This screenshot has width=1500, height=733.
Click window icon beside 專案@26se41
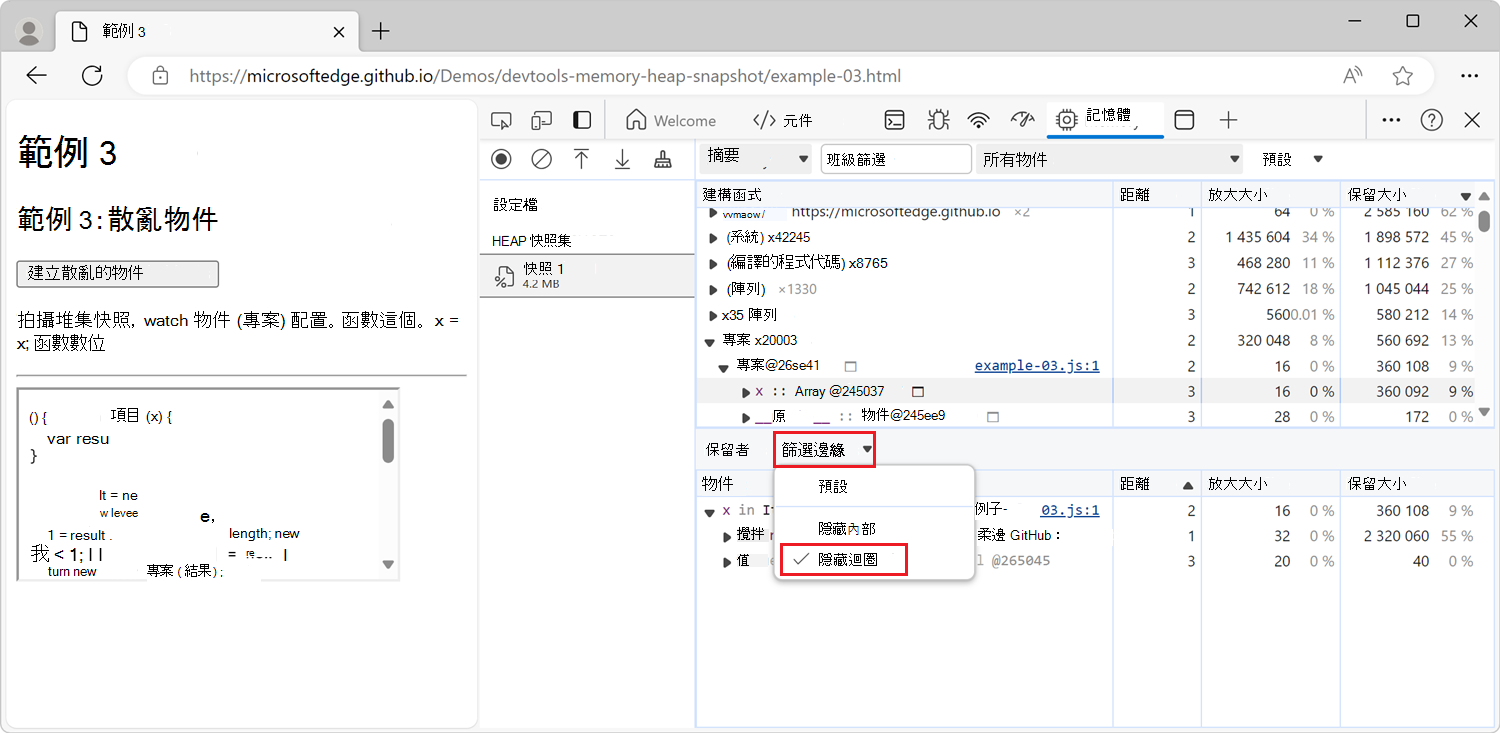851,366
